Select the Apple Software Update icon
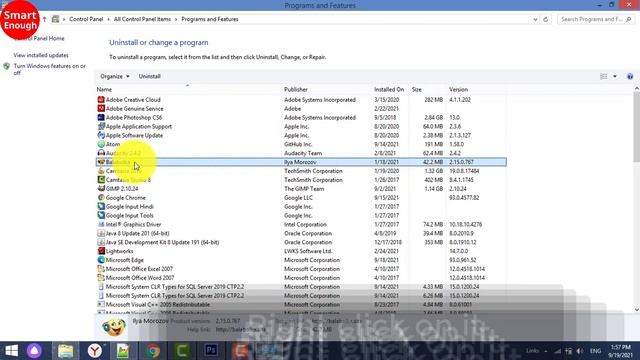The image size is (640, 360). pyautogui.click(x=101, y=136)
